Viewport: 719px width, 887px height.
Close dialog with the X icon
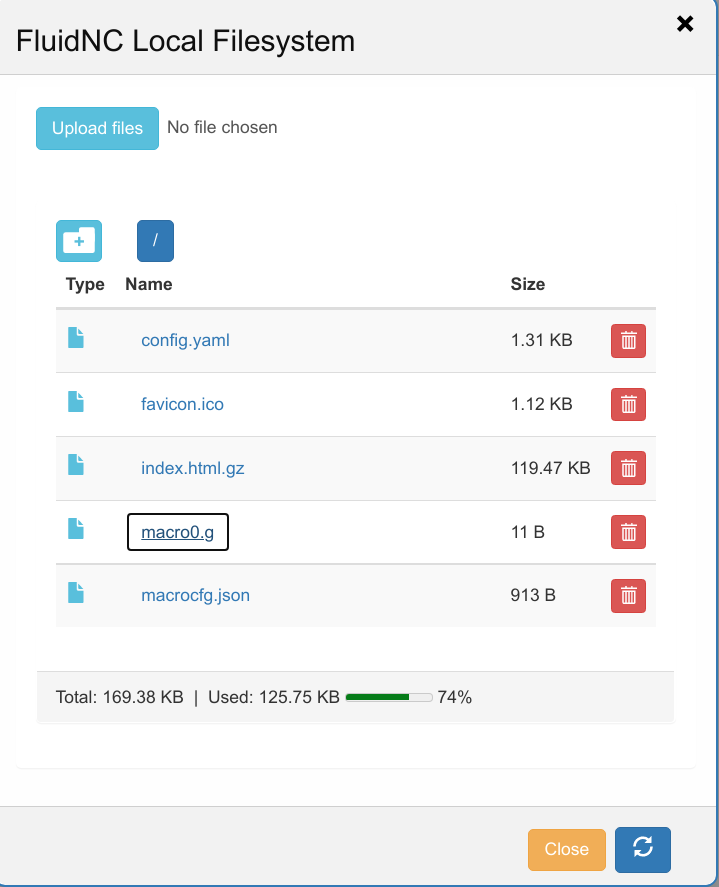pos(685,24)
